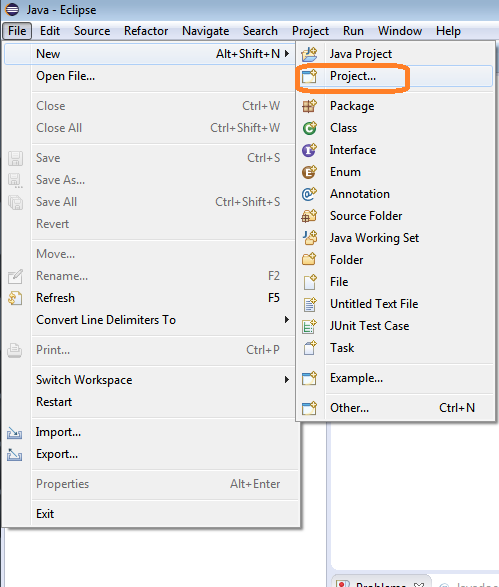Open the Edit menu
Image resolution: width=499 pixels, height=587 pixels.
pyautogui.click(x=50, y=31)
